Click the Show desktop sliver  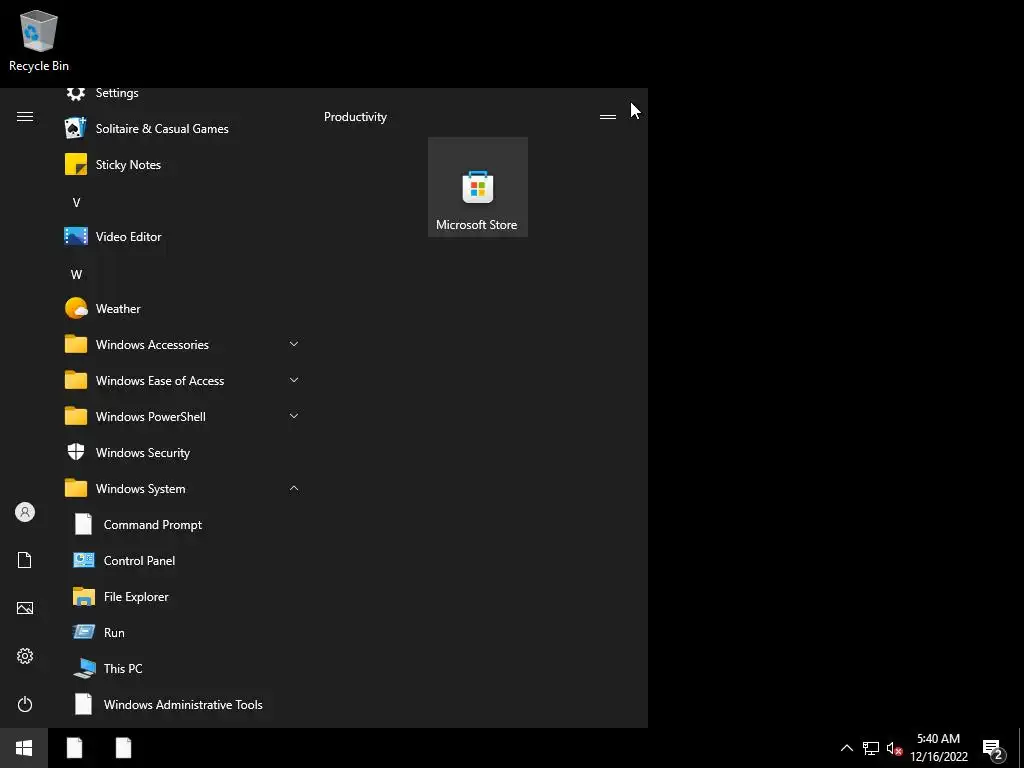1021,748
